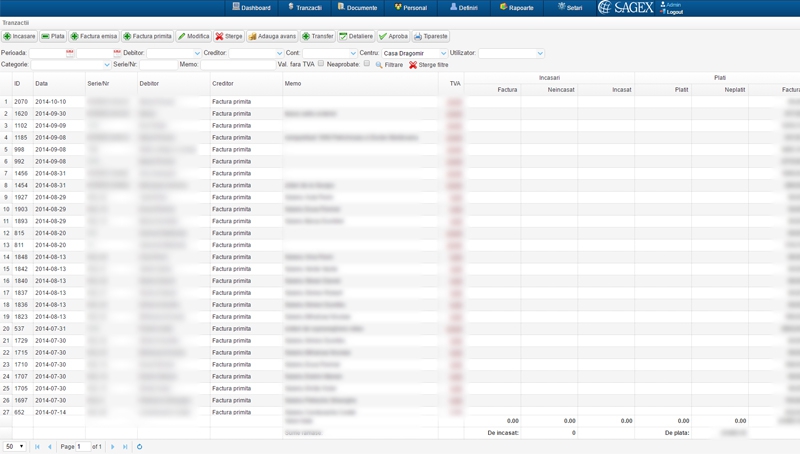Open the Rapoarte menu
Image resolution: width=800 pixels, height=454 pixels.
click(x=516, y=8)
